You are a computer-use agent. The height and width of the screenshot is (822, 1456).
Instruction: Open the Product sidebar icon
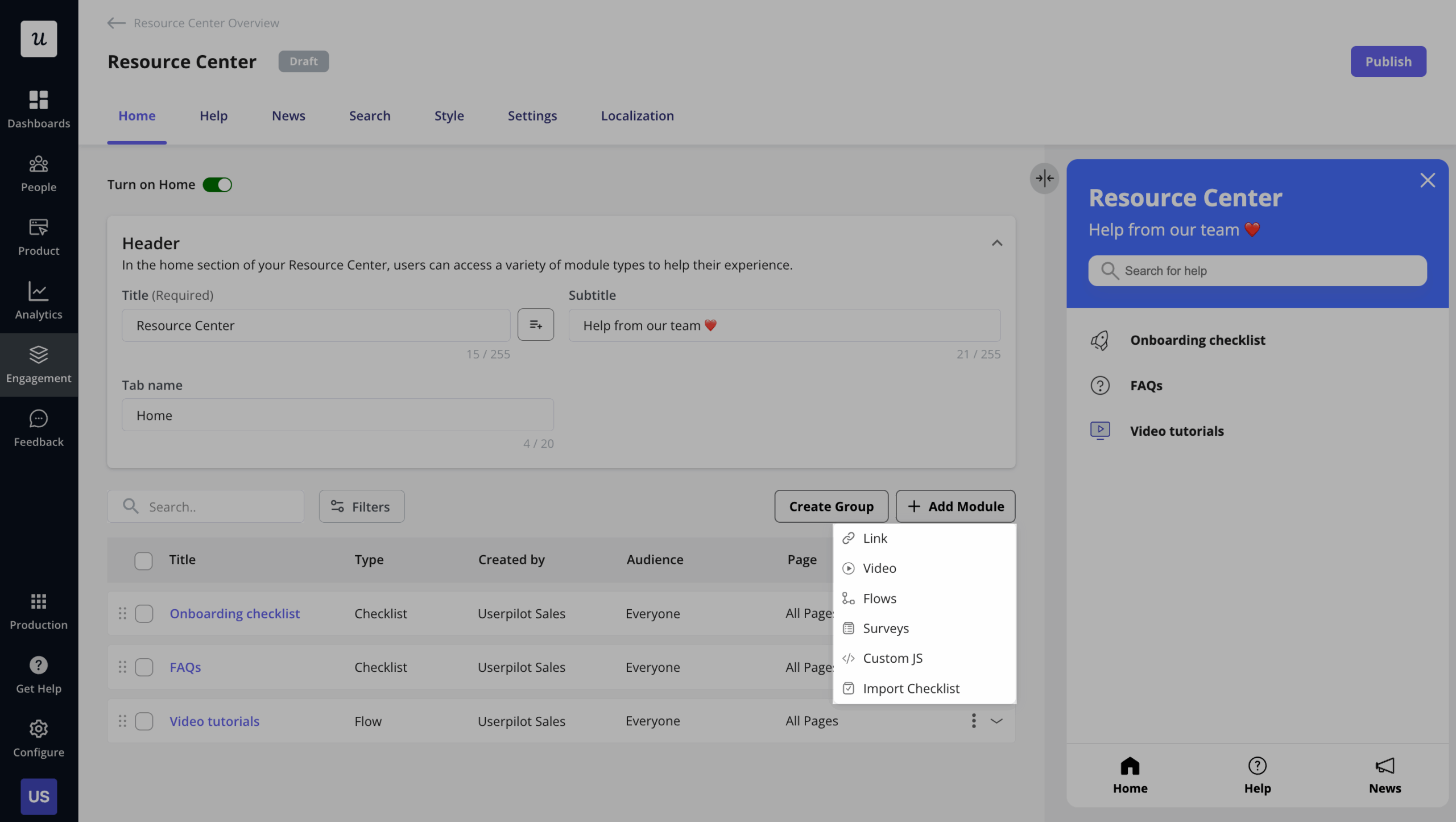tap(38, 236)
